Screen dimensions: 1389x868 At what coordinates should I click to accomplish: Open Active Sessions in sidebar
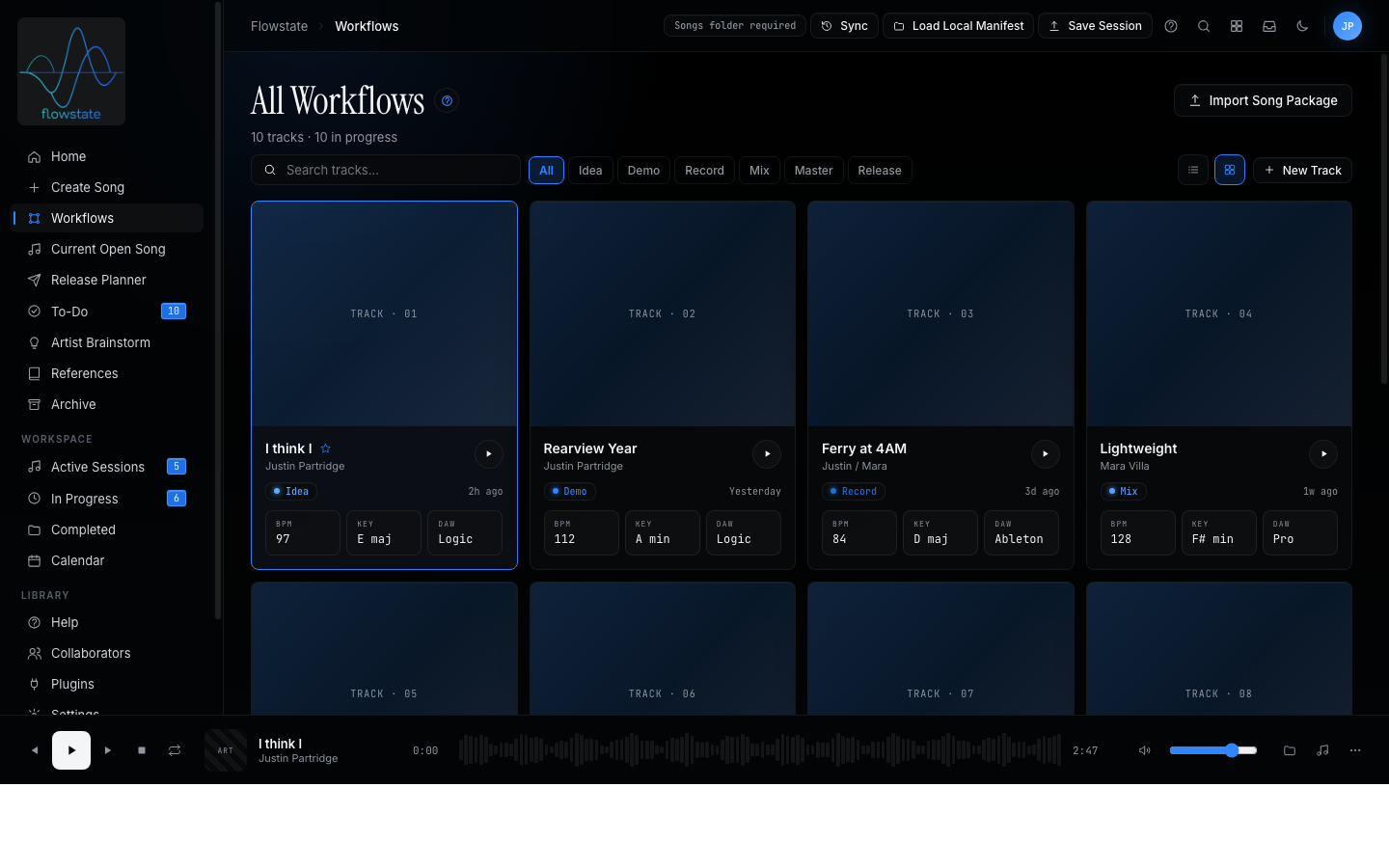(x=107, y=467)
